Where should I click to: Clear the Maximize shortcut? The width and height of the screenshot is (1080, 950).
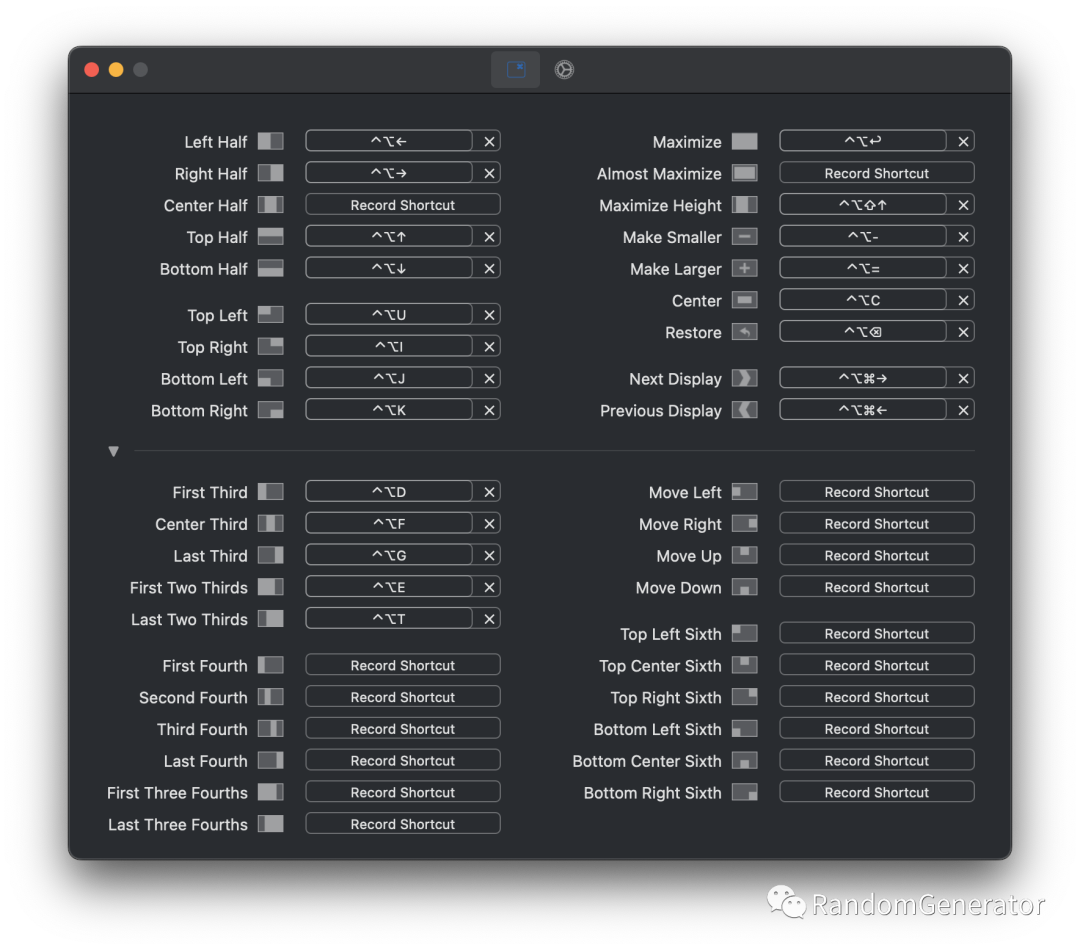[x=963, y=141]
